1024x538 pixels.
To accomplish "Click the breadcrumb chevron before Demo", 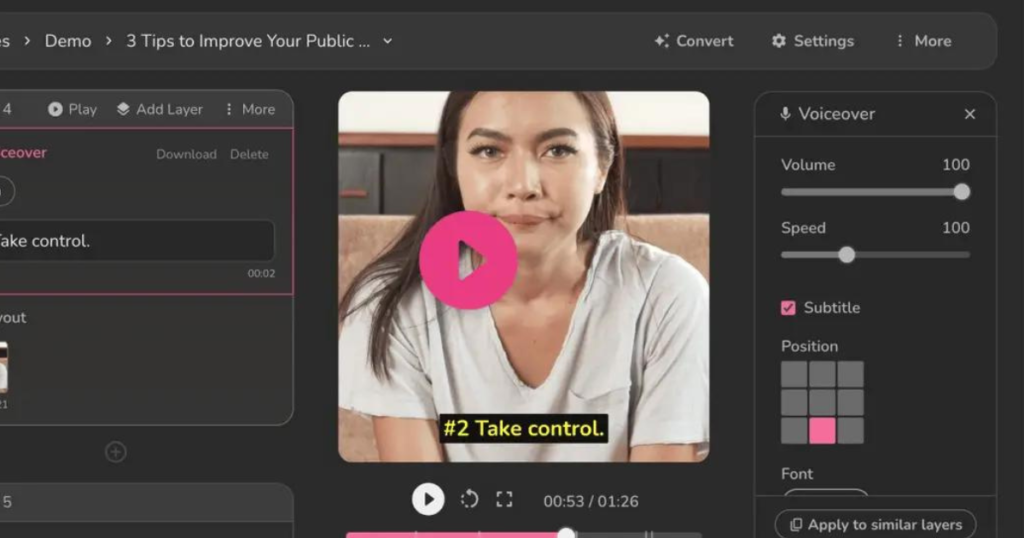I will [27, 41].
